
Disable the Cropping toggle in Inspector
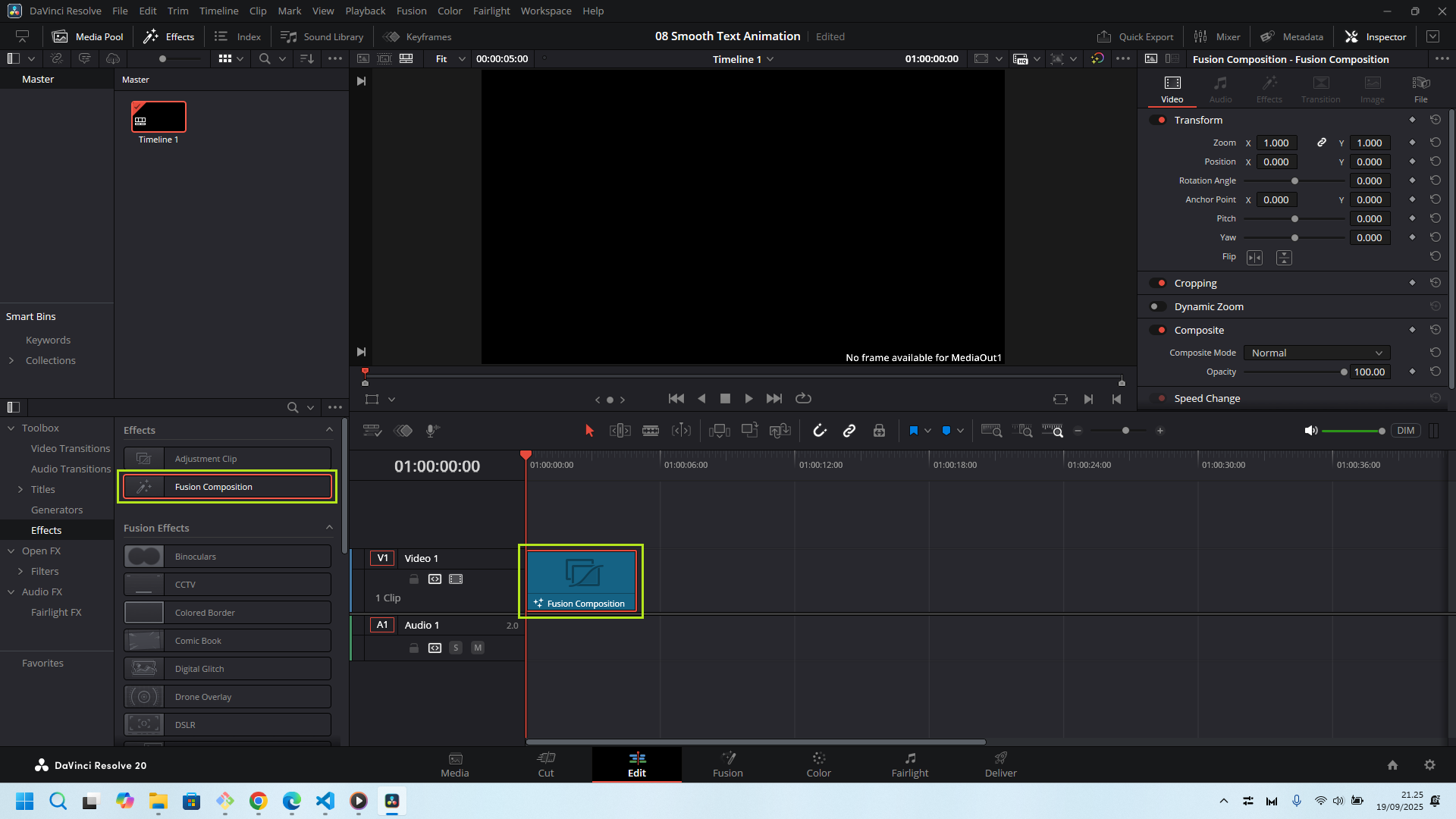pos(1157,283)
